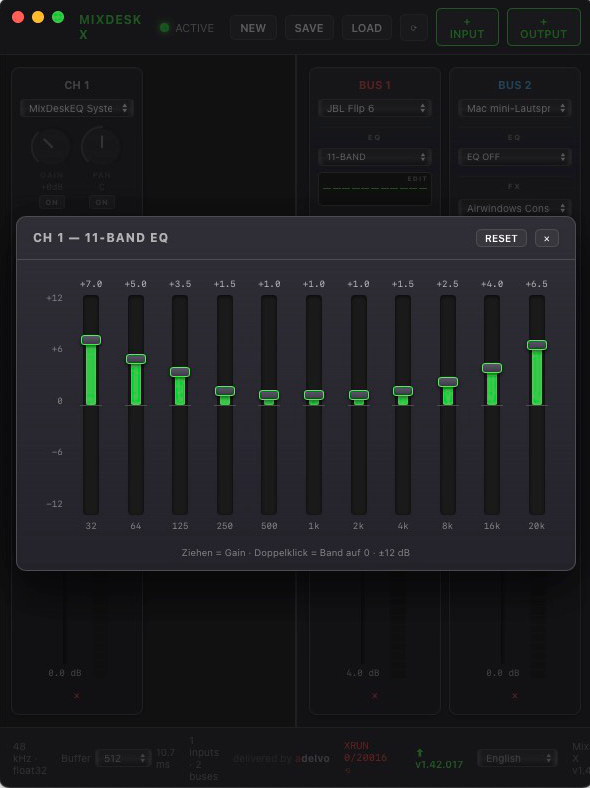Click the green ACTIVE status indicator
The image size is (590, 788).
coord(164,28)
